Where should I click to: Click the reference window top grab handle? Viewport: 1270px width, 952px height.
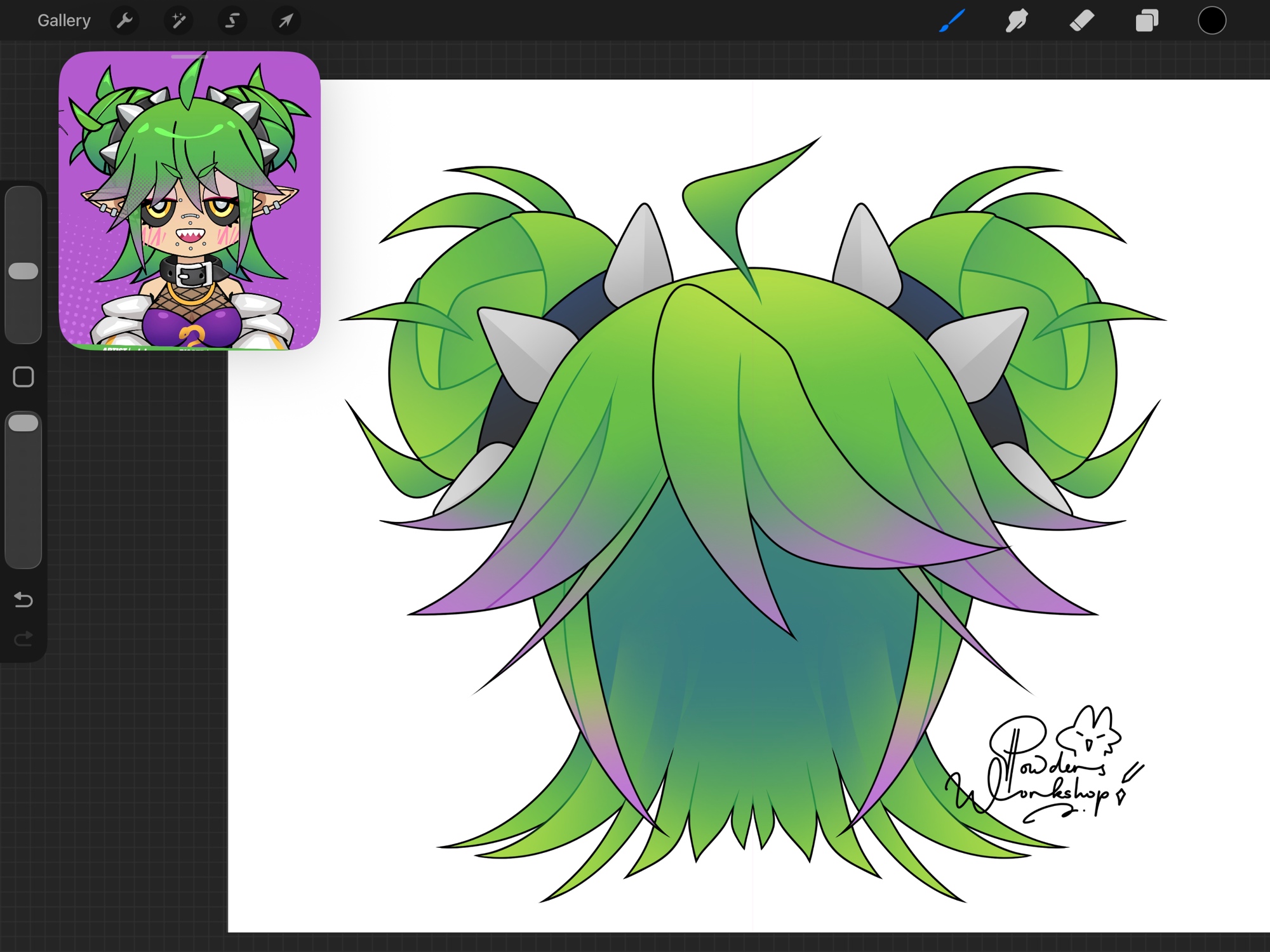[189, 57]
